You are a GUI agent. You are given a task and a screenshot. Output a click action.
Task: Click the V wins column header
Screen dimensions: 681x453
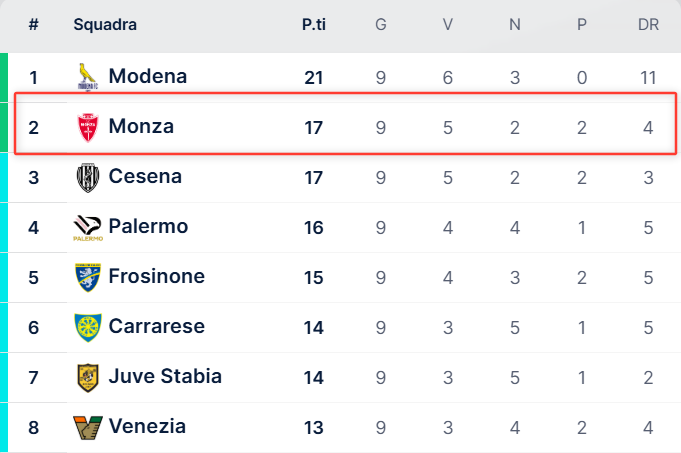tap(448, 25)
